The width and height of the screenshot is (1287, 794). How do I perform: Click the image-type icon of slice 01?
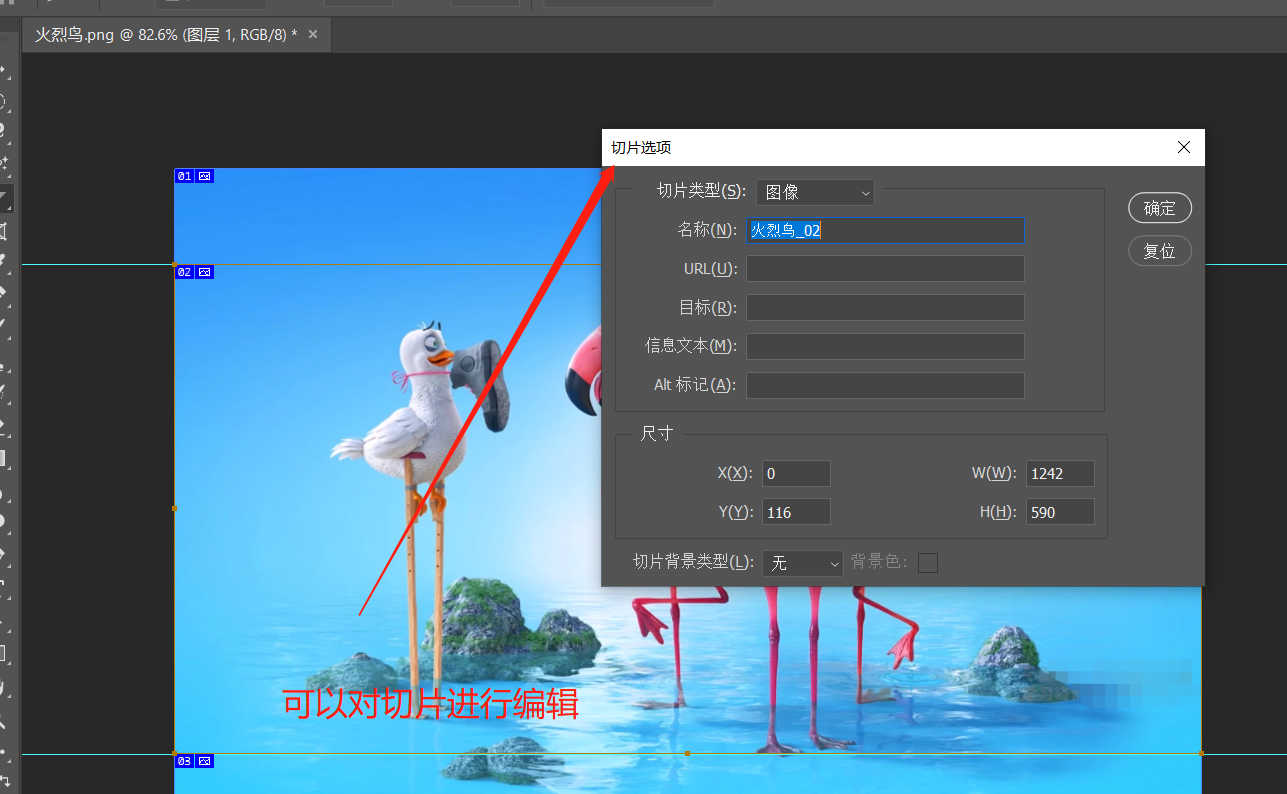tap(204, 176)
